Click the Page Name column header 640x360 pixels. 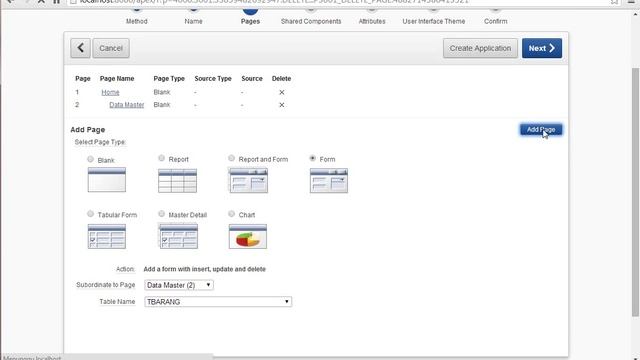pos(117,78)
